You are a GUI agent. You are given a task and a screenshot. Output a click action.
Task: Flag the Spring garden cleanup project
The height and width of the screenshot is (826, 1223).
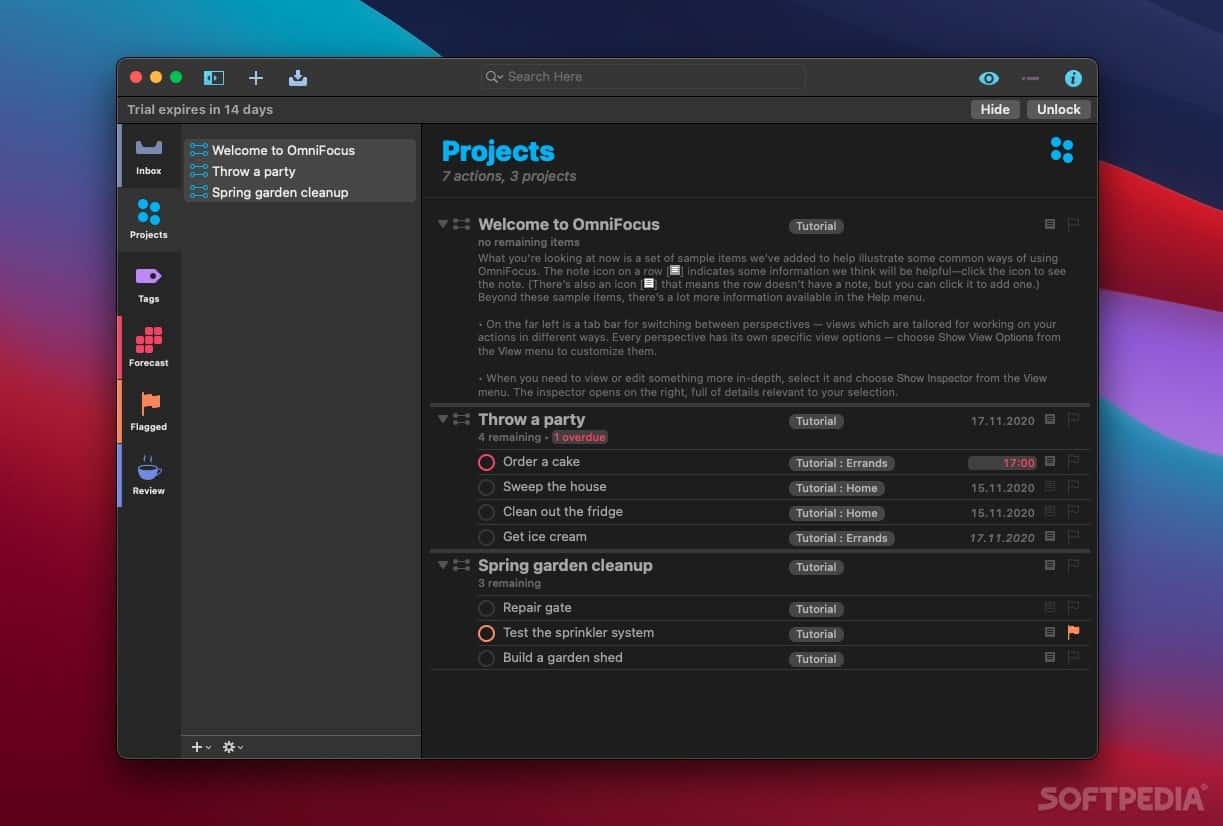(x=1073, y=565)
